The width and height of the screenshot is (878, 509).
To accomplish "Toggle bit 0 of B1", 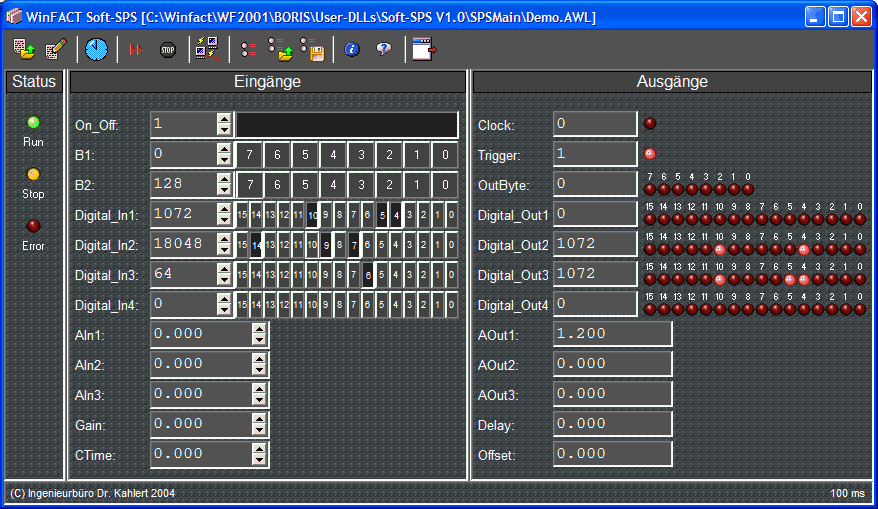I will coord(445,155).
